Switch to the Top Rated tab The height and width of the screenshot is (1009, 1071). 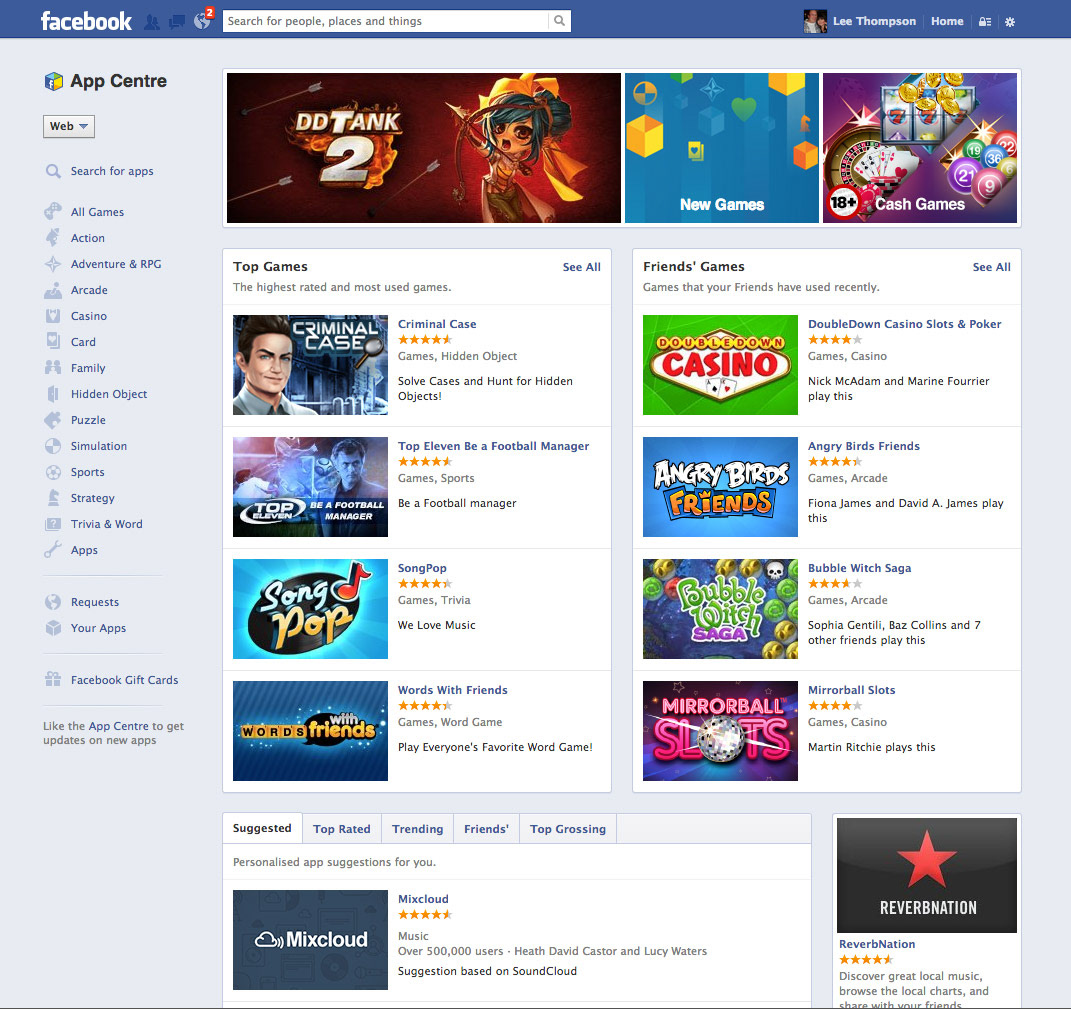tap(342, 829)
